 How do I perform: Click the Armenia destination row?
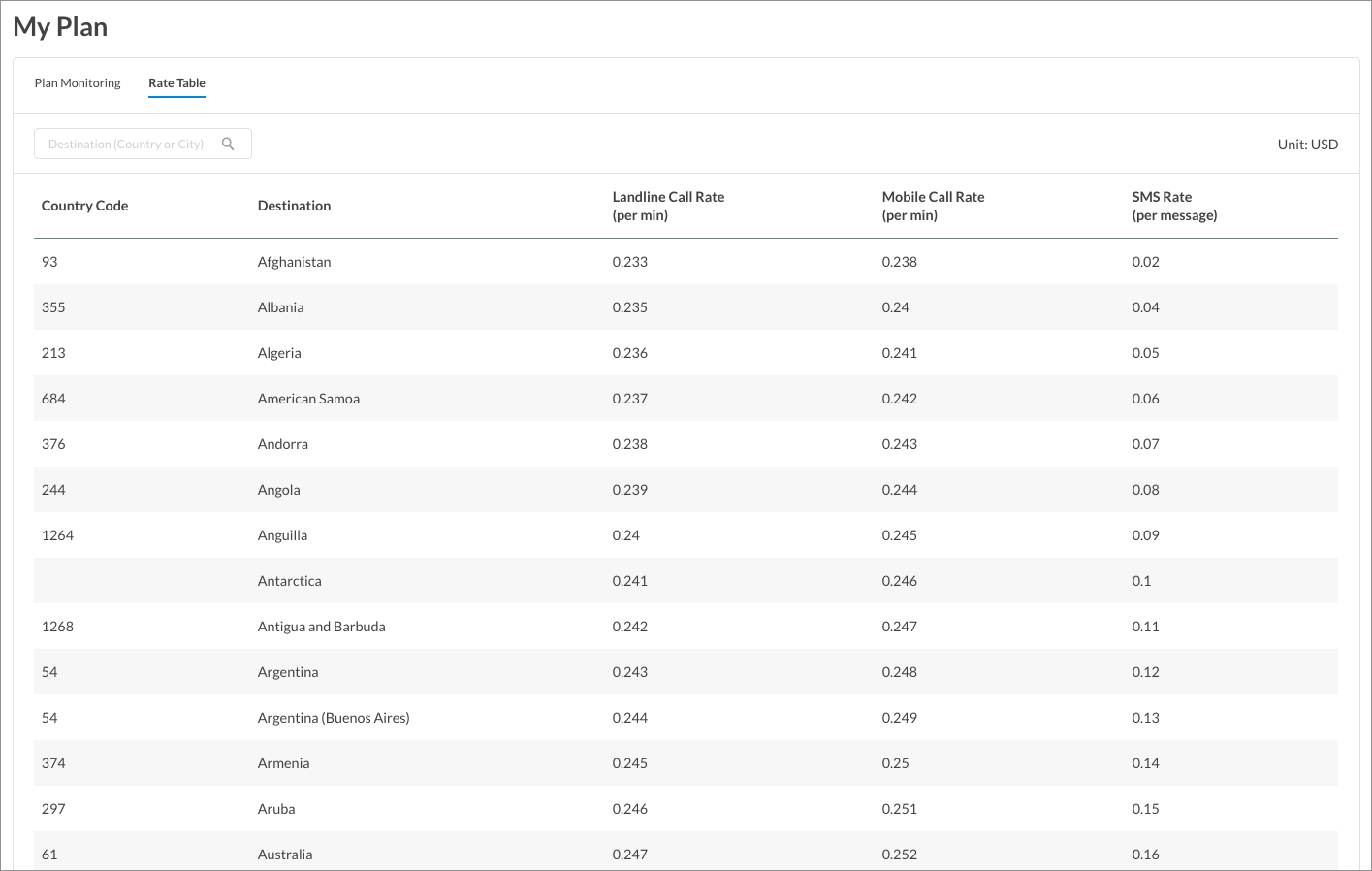click(x=686, y=763)
